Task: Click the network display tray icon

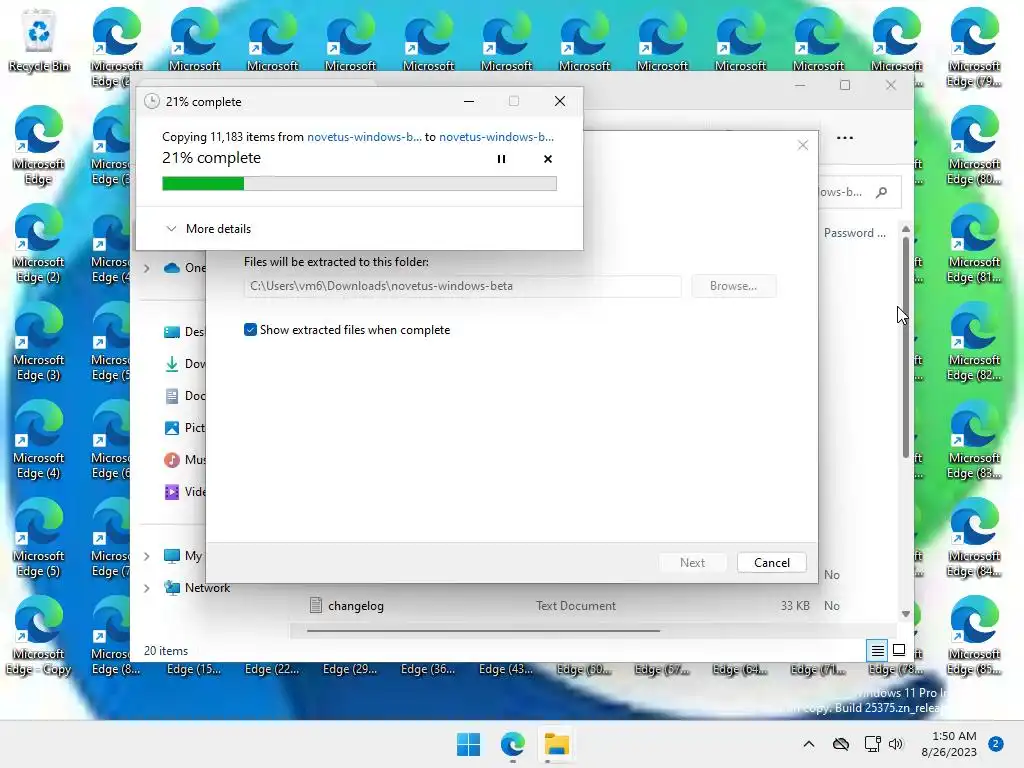Action: (872, 744)
